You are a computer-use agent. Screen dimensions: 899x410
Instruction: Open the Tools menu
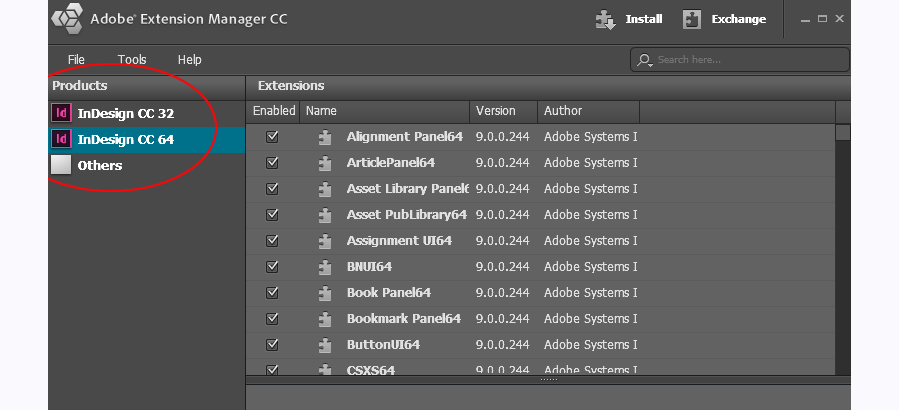[x=132, y=60]
